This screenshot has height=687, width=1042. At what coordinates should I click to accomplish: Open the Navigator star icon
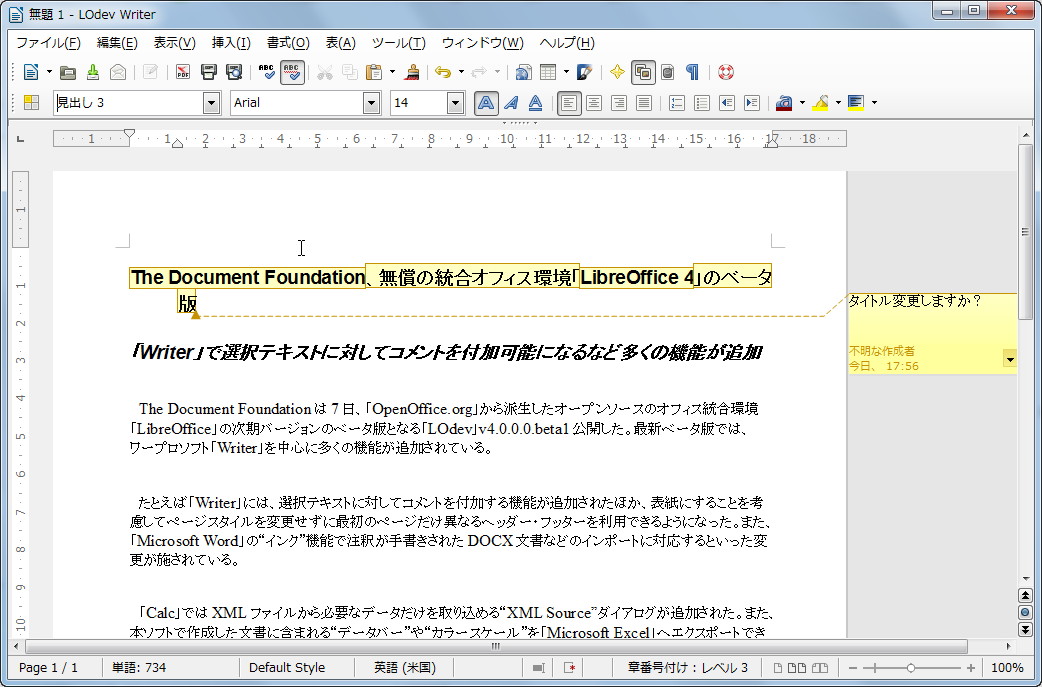[617, 72]
